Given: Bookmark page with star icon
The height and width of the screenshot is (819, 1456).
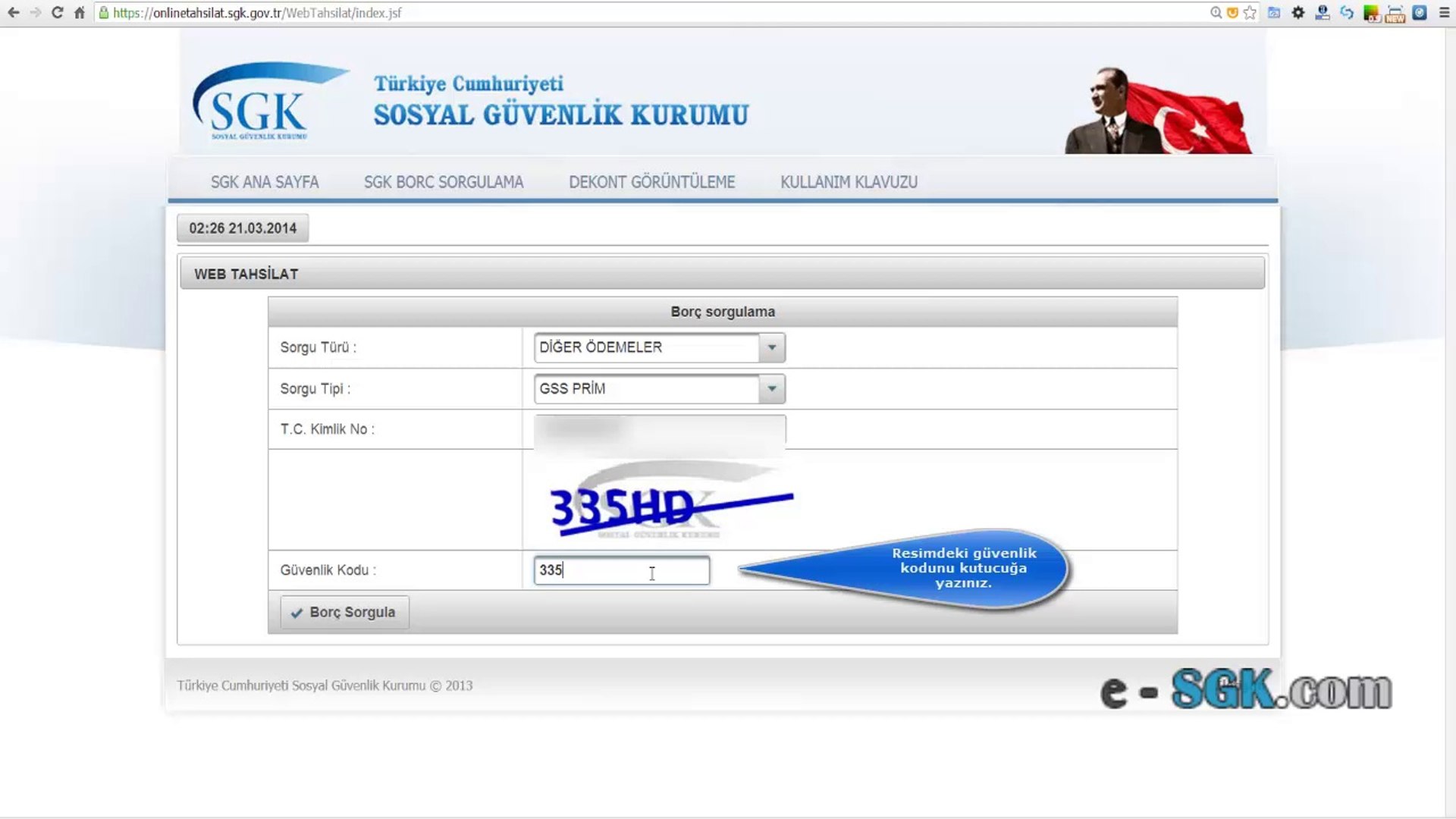Looking at the screenshot, I should click(x=1250, y=13).
